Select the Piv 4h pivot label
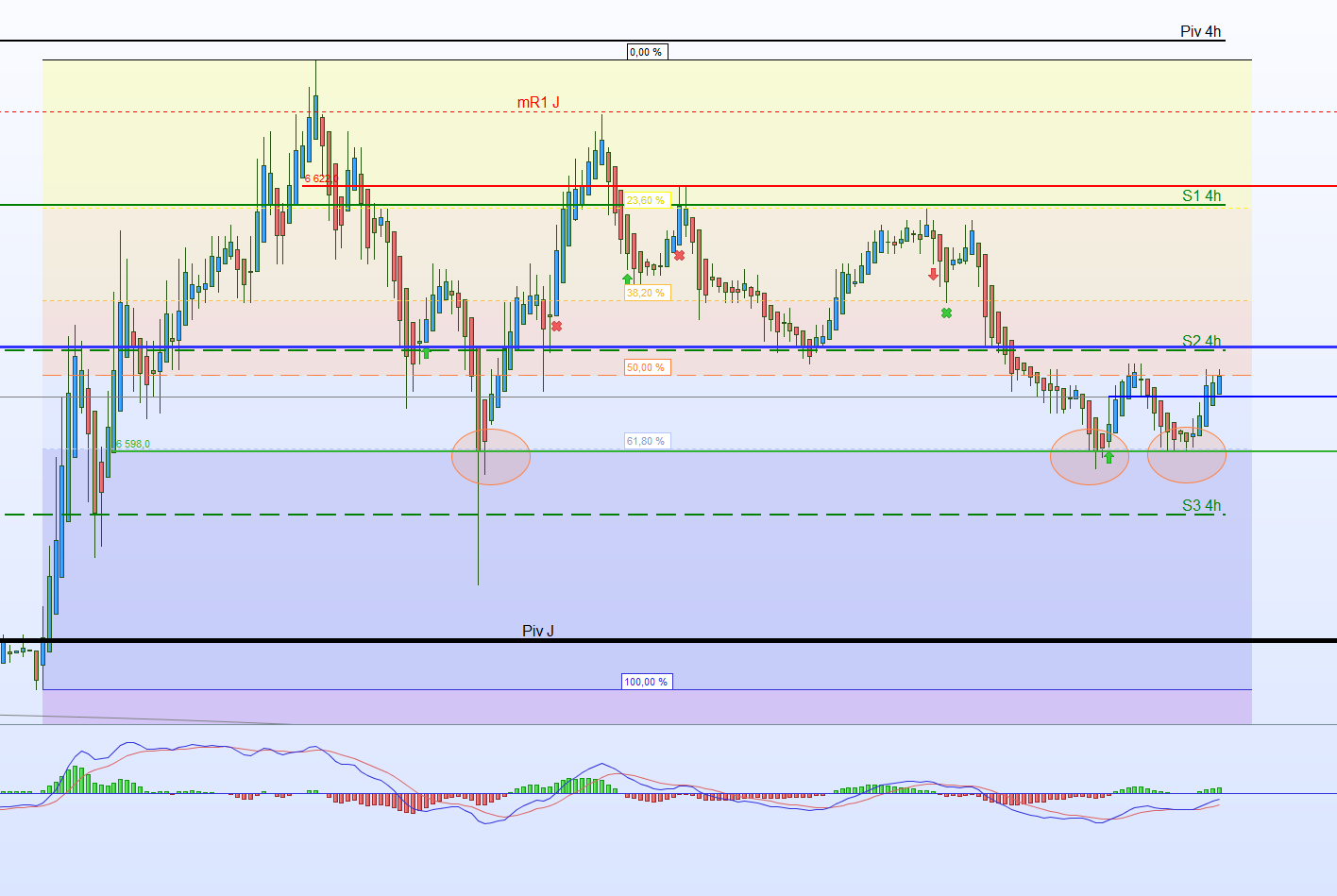Screen dimensions: 1337x896 1201,31
